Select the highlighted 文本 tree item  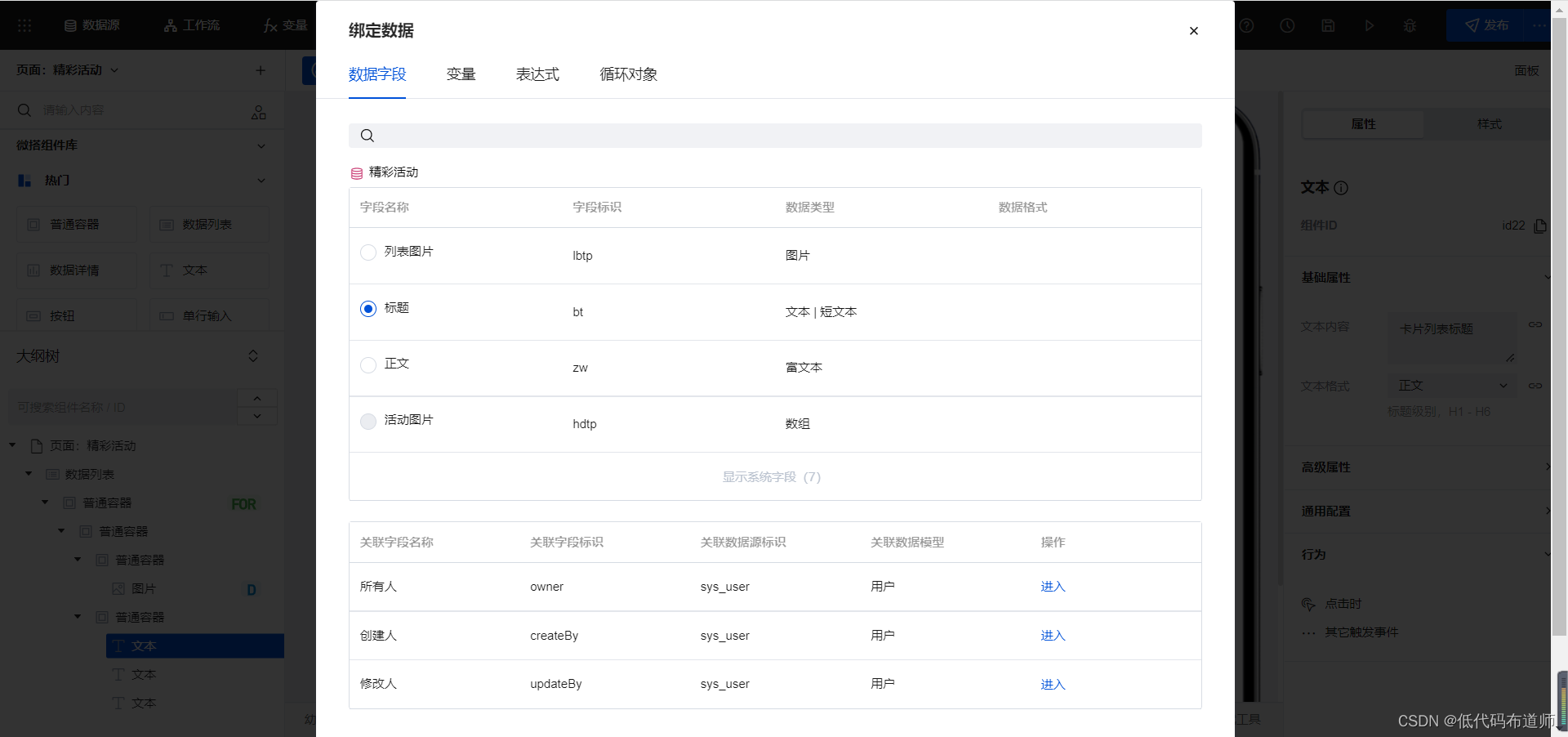point(195,645)
